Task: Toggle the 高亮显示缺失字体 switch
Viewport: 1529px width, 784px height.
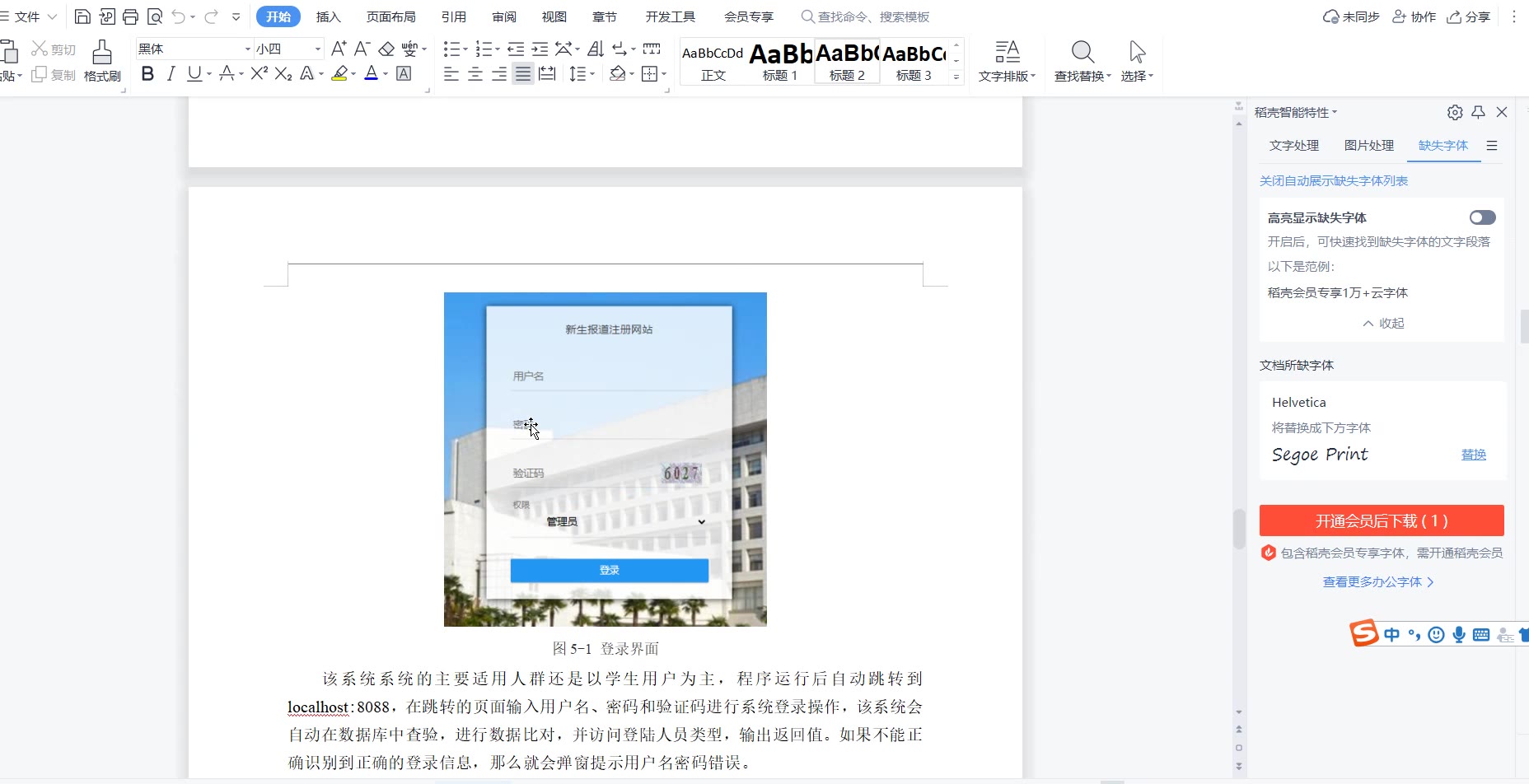Action: point(1483,217)
